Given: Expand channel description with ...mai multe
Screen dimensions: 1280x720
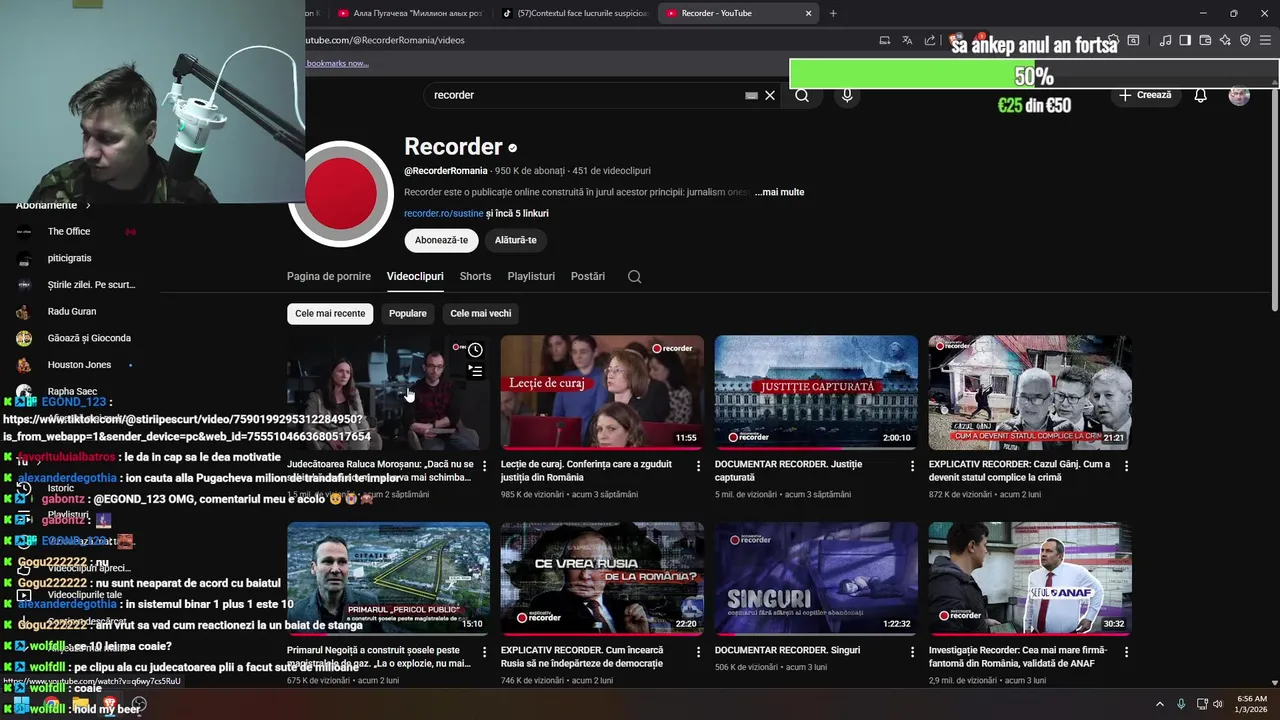Looking at the screenshot, I should [x=779, y=192].
